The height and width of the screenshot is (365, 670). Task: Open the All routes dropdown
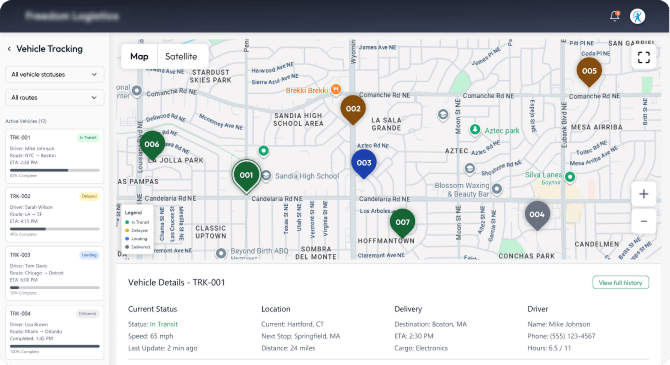coord(55,97)
